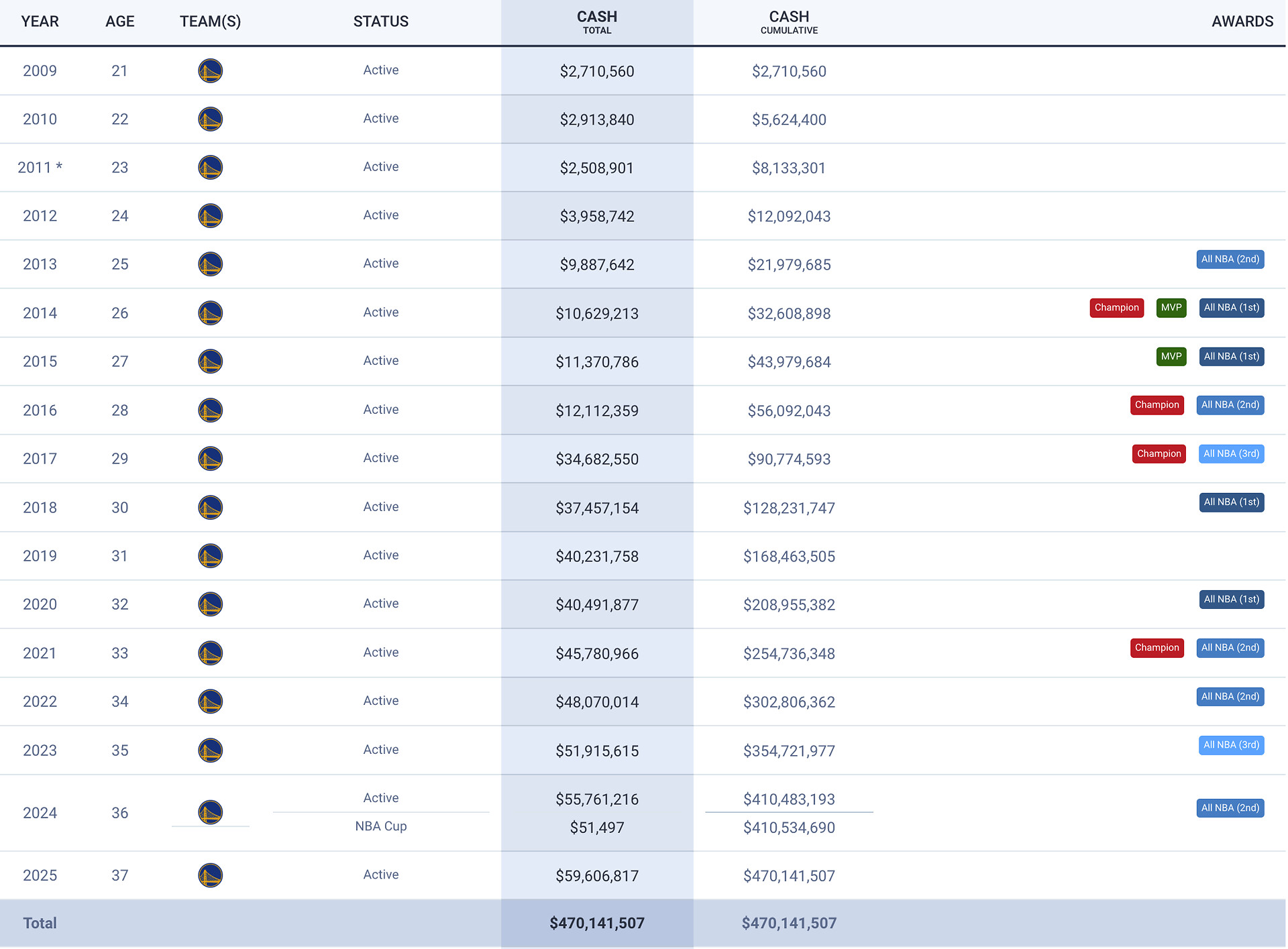This screenshot has width=1288, height=949.
Task: Click the Warriors logo in the 2009 row
Action: point(210,70)
